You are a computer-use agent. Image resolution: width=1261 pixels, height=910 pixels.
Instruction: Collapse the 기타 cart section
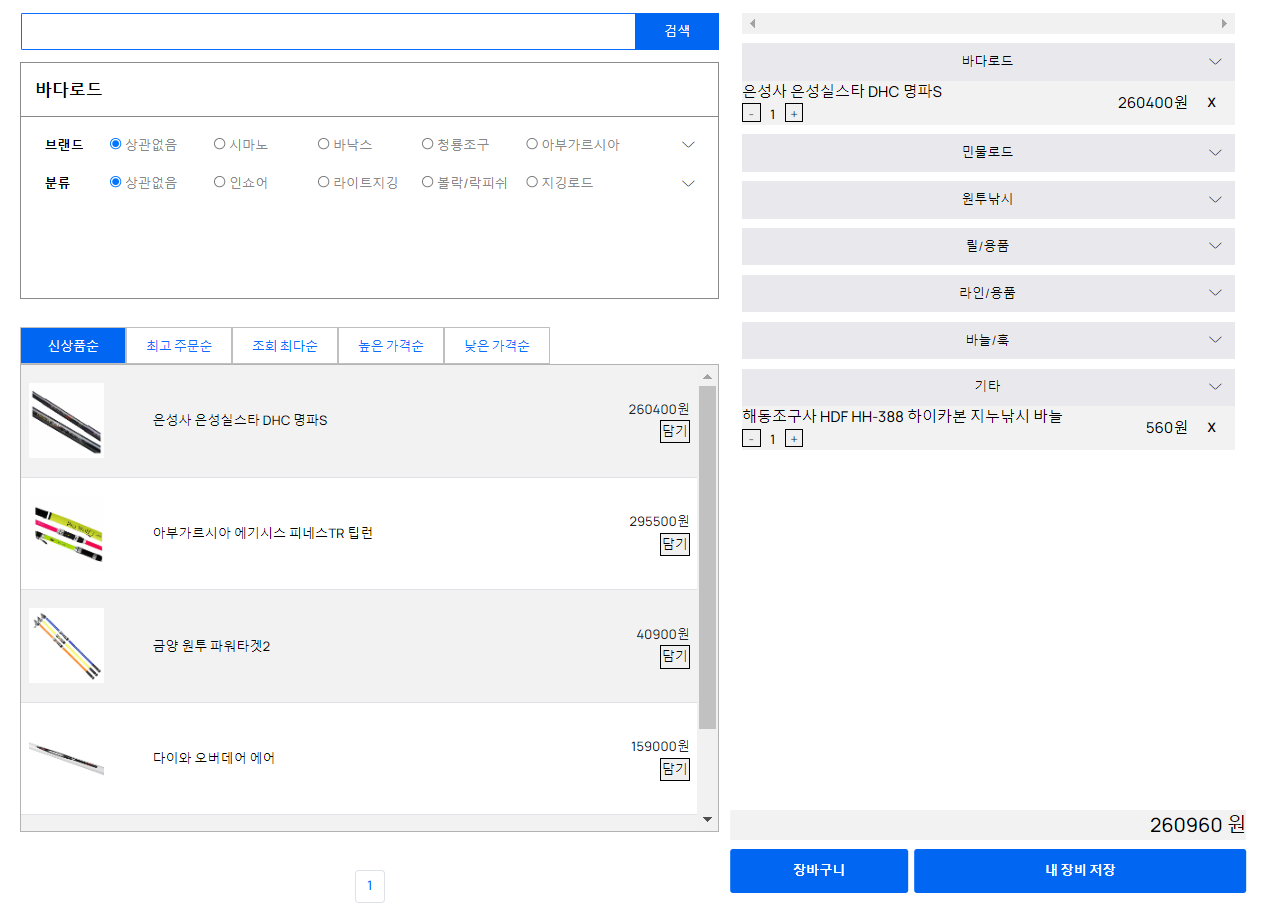coord(988,386)
